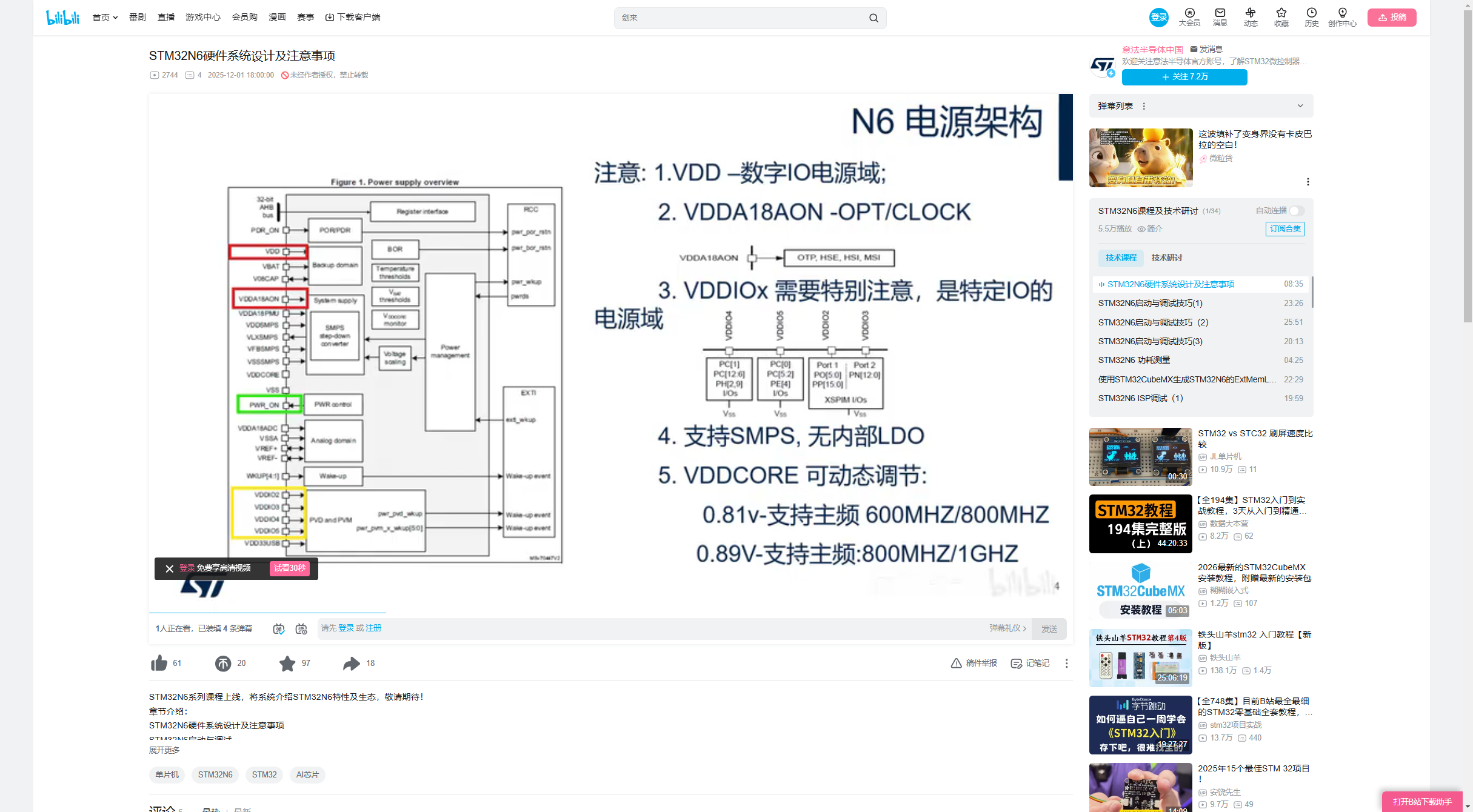The image size is (1473, 812).
Task: Open the 赛事 nav item
Action: coord(306,18)
